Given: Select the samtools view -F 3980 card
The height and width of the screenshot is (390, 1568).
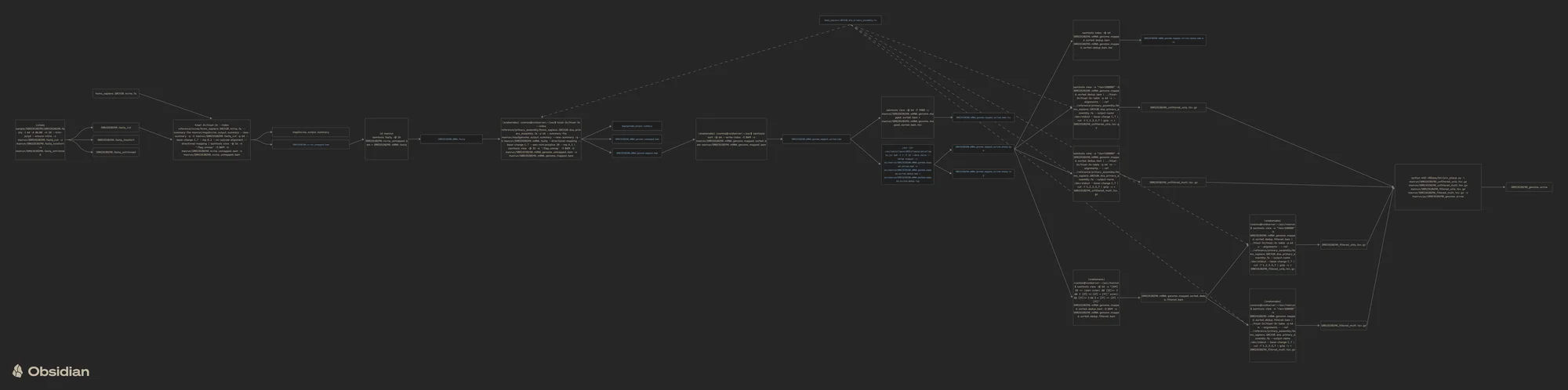Looking at the screenshot, I should [x=908, y=117].
